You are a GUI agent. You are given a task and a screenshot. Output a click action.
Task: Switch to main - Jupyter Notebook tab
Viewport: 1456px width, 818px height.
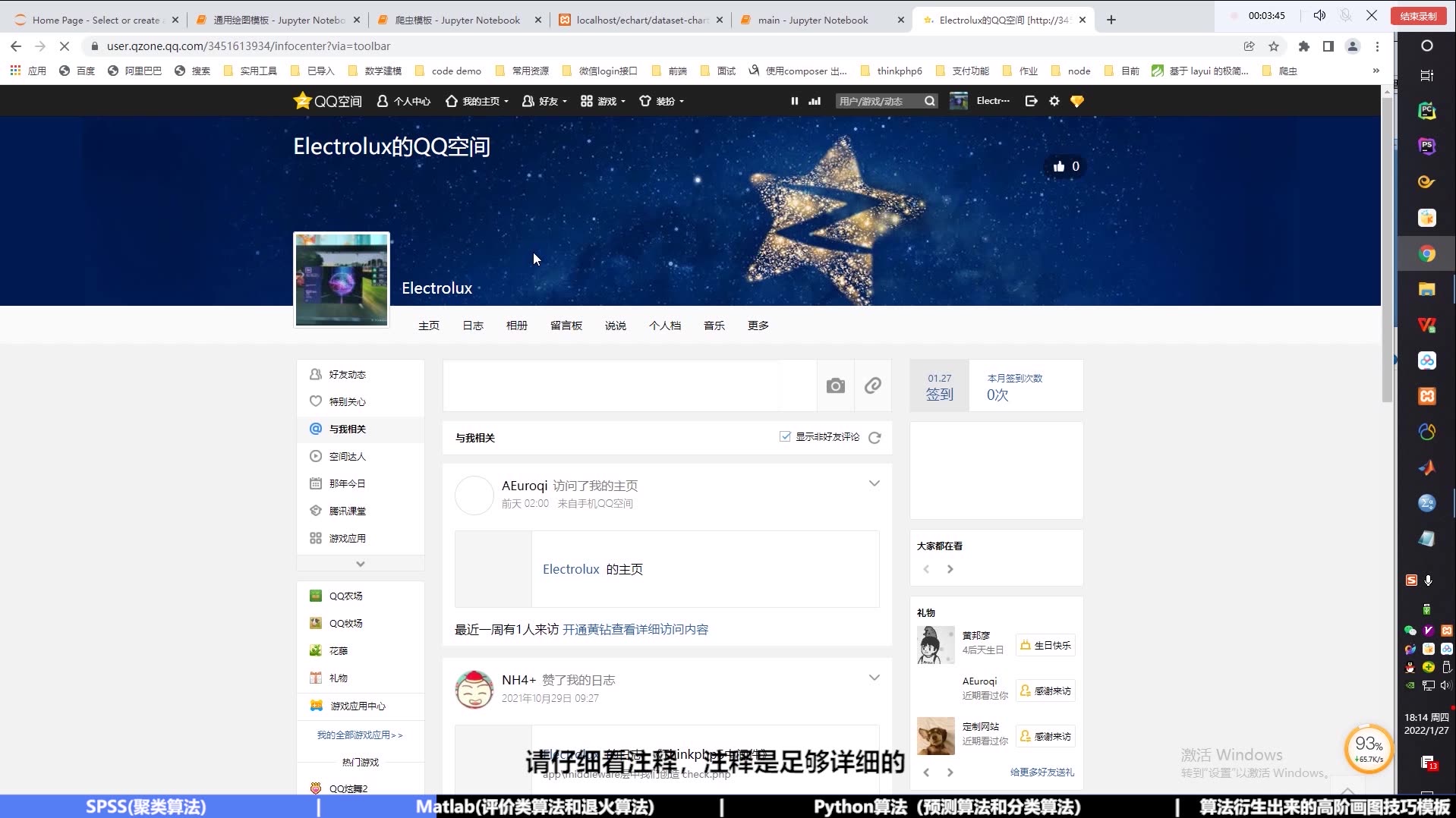[822, 20]
